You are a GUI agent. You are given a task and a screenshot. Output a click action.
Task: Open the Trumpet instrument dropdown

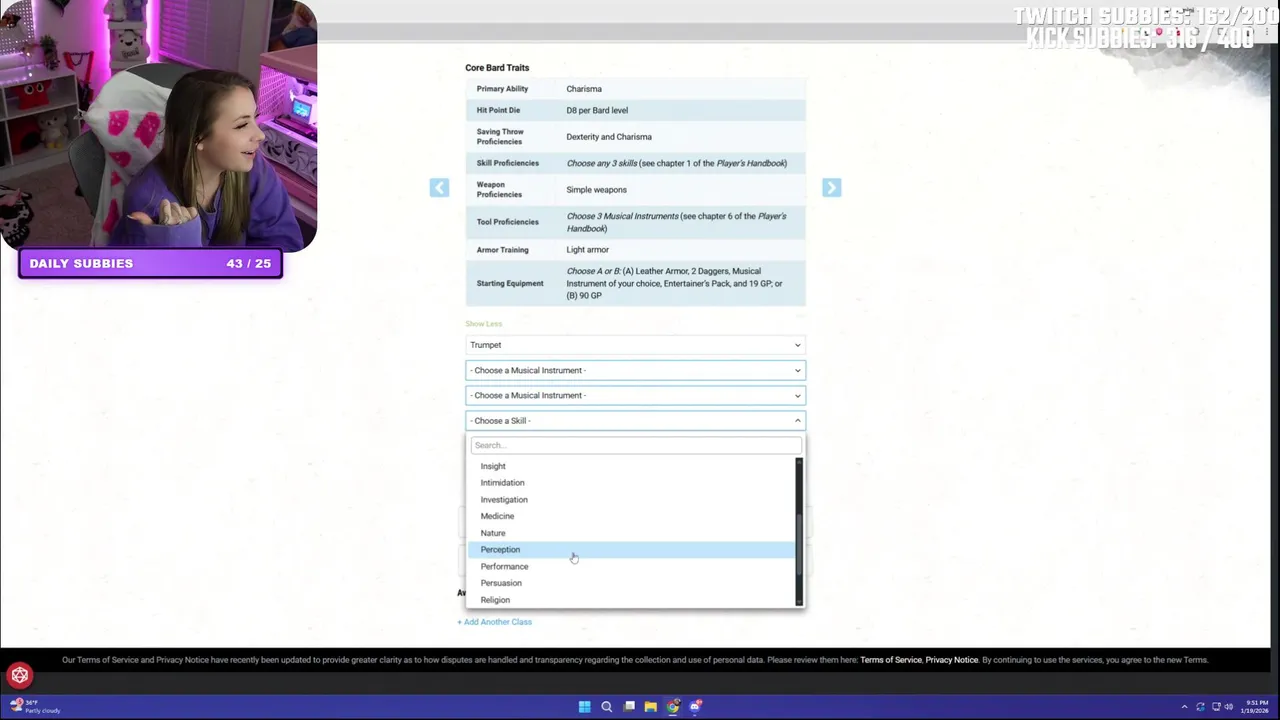click(x=635, y=345)
